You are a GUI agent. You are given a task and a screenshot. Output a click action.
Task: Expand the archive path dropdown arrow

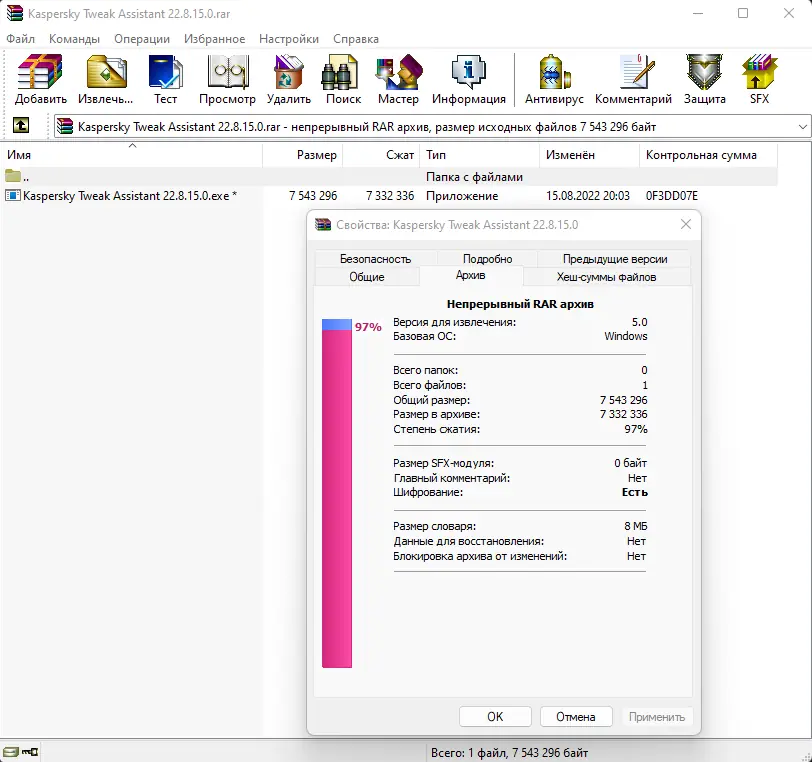click(x=802, y=126)
